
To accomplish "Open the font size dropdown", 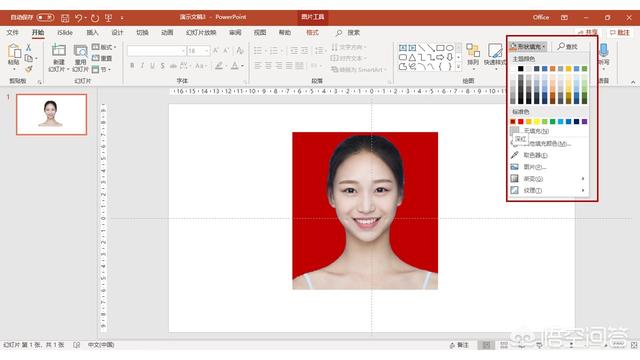I will tap(207, 51).
